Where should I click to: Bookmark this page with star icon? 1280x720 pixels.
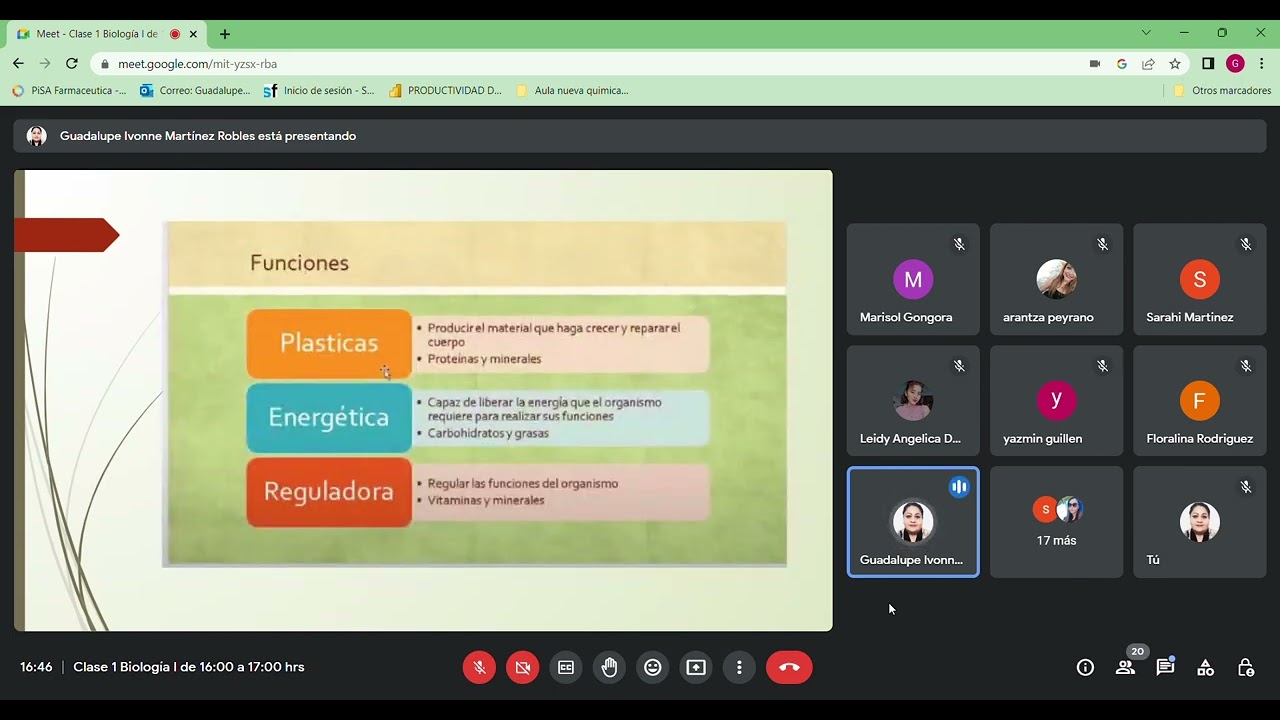coord(1175,63)
